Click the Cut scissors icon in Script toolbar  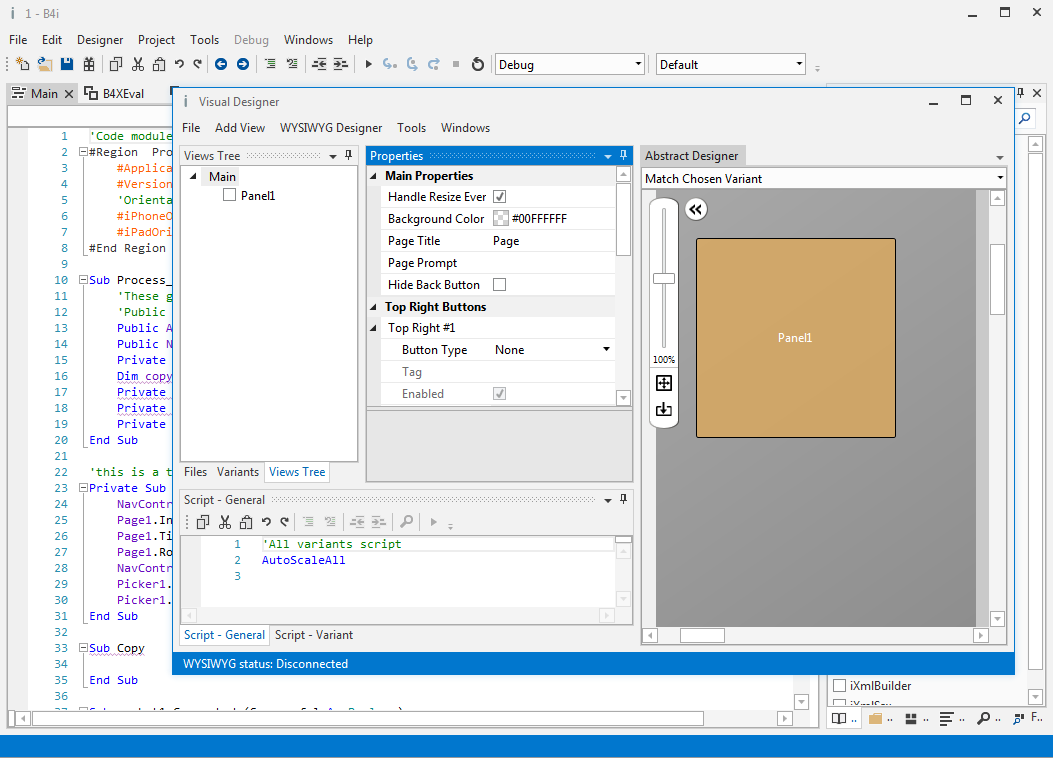225,522
